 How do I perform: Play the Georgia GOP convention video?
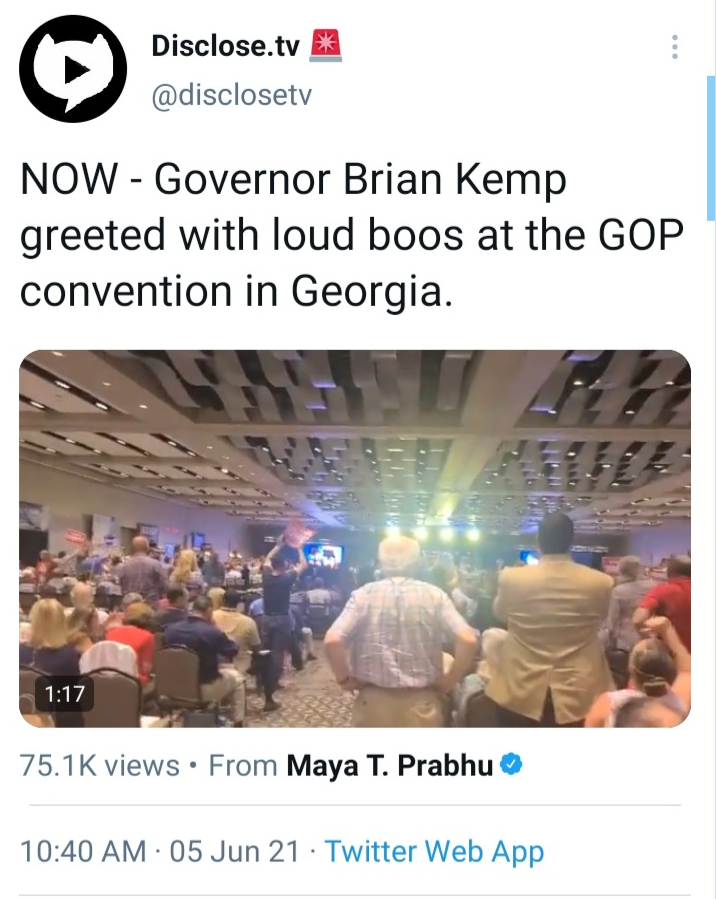point(355,538)
